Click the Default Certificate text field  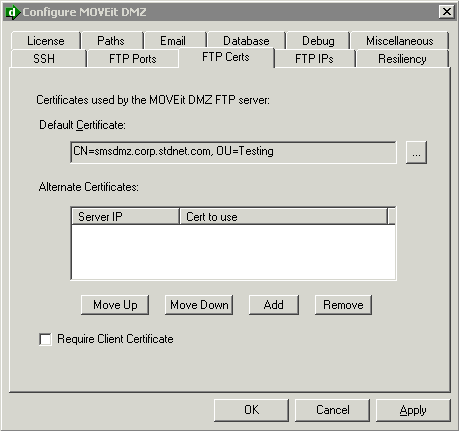coord(233,152)
